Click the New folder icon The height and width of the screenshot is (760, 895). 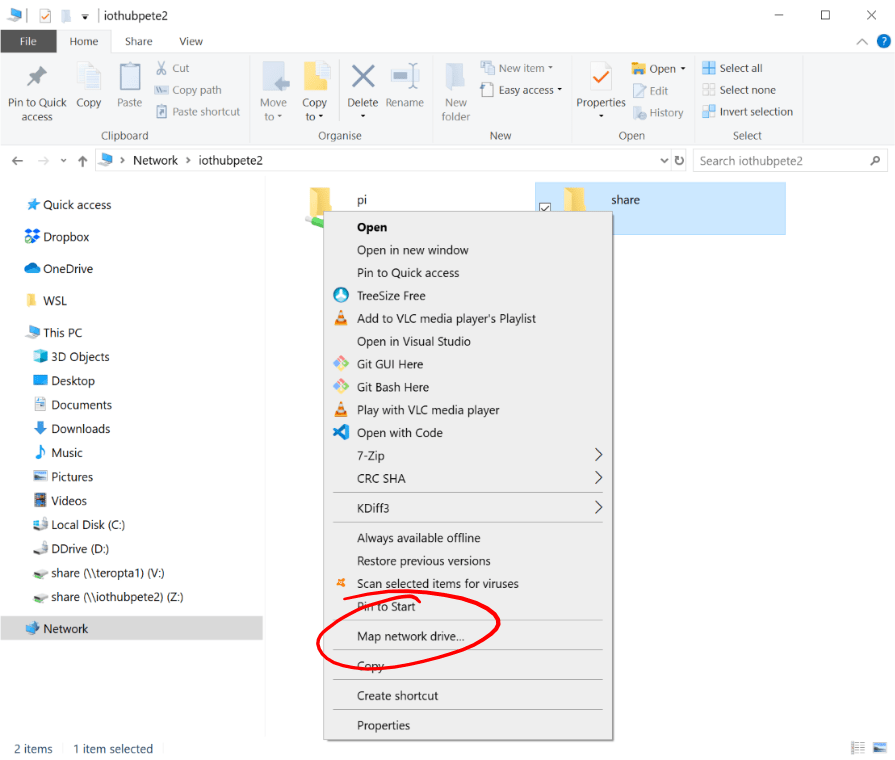(455, 77)
